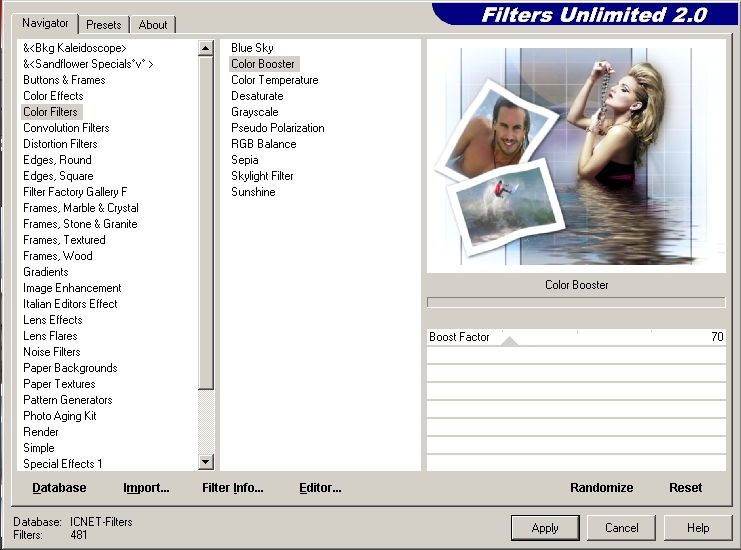Select Lens Flares category
The image size is (741, 550).
(x=50, y=336)
